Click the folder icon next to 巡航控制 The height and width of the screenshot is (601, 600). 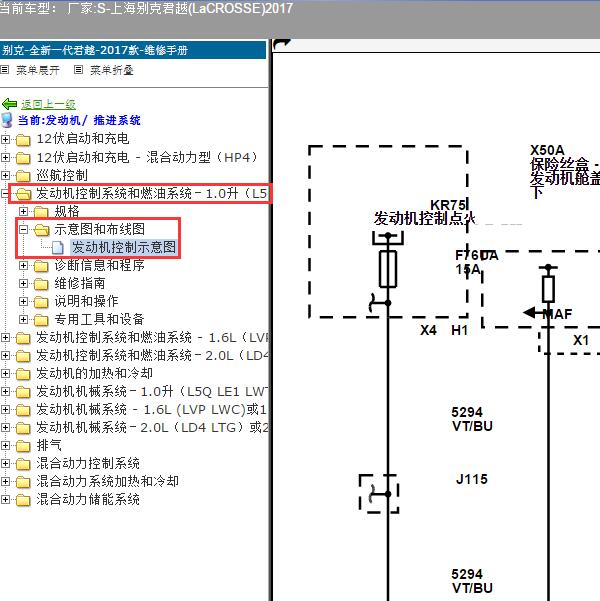tap(23, 176)
